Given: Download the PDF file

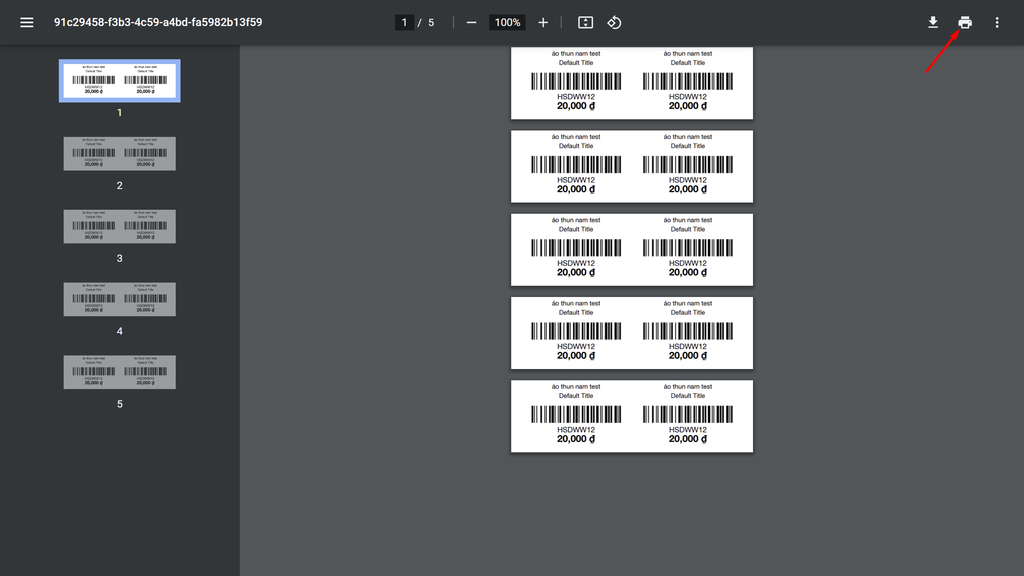Looking at the screenshot, I should 933,22.
